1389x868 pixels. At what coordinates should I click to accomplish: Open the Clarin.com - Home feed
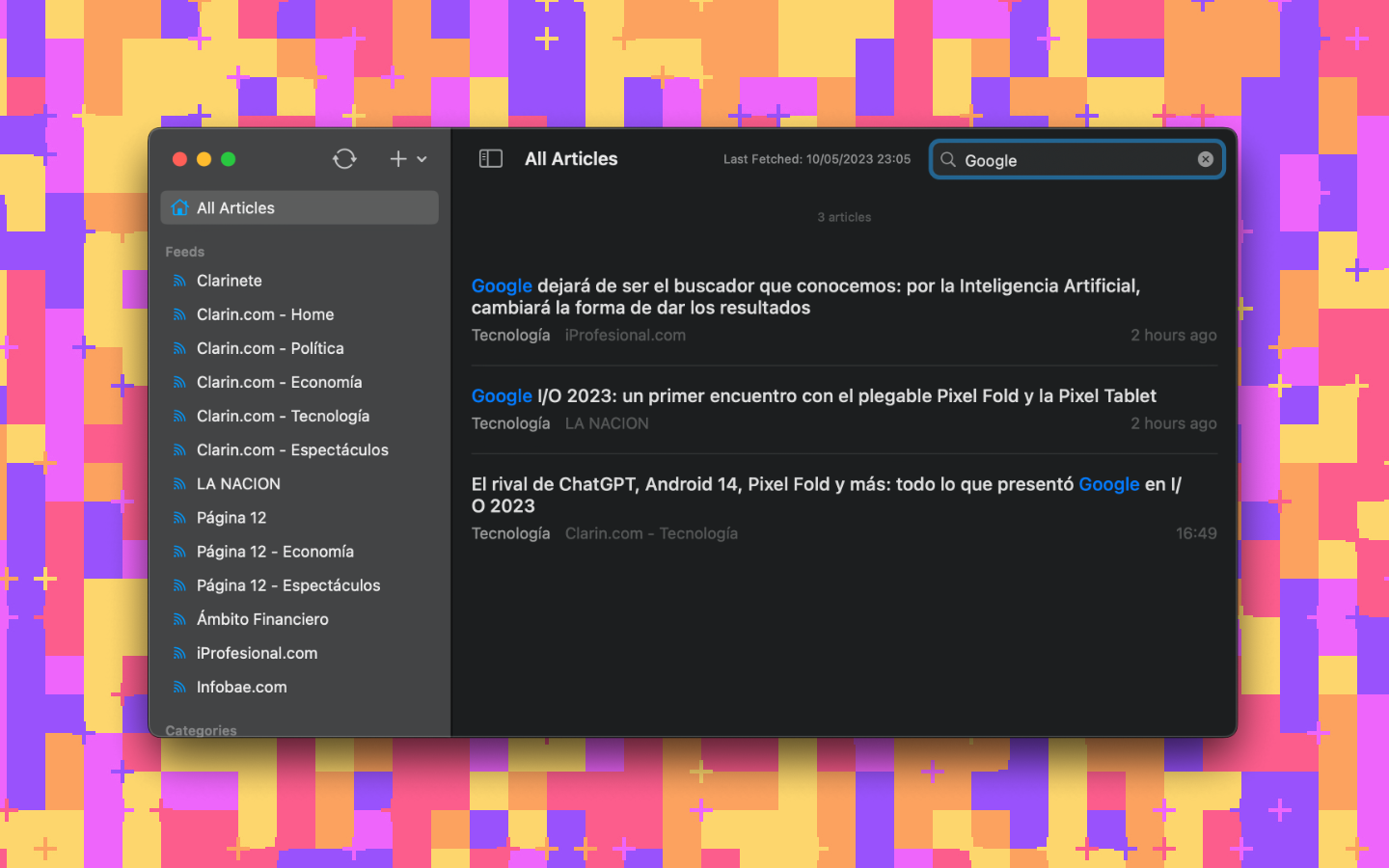click(299, 314)
